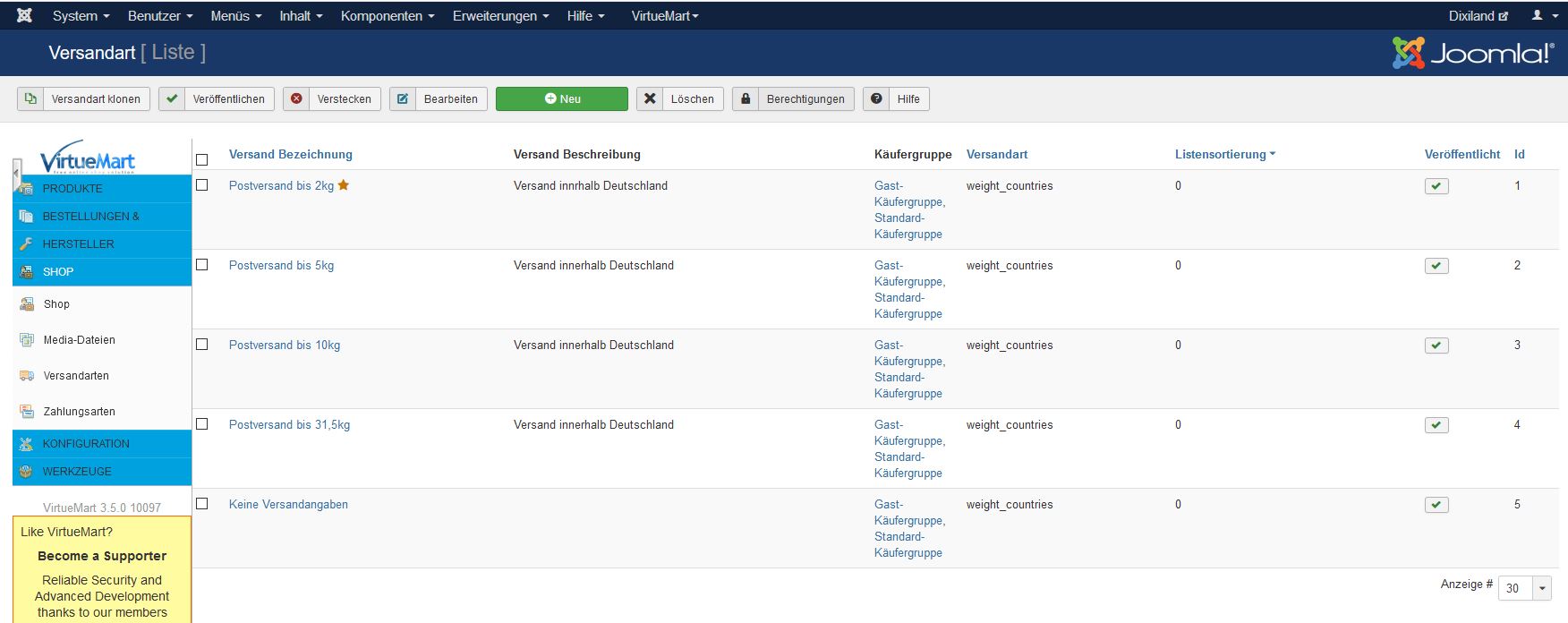Viewport: 1568px width, 623px height.
Task: Toggle published status of Postversand bis 2kg
Action: click(x=1436, y=186)
